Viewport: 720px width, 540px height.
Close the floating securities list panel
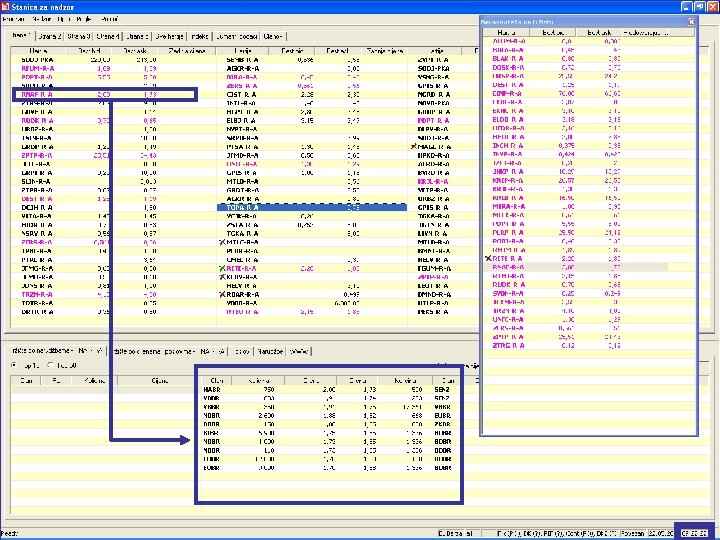click(x=692, y=22)
